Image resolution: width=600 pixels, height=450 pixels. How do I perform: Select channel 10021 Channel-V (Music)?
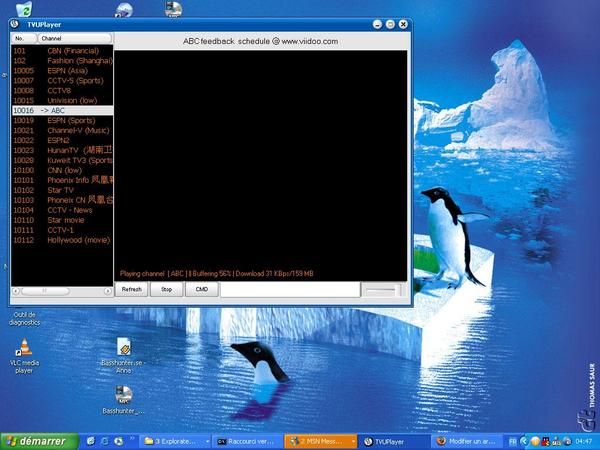tap(62, 130)
